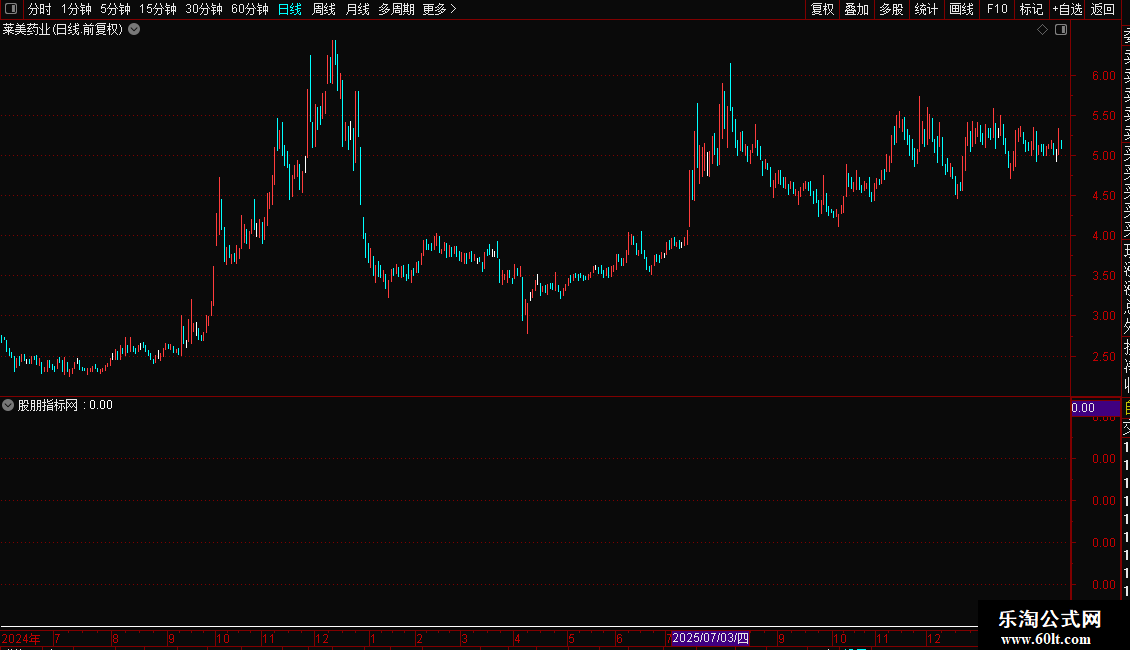Switch to the 分时 intraday view

40,9
